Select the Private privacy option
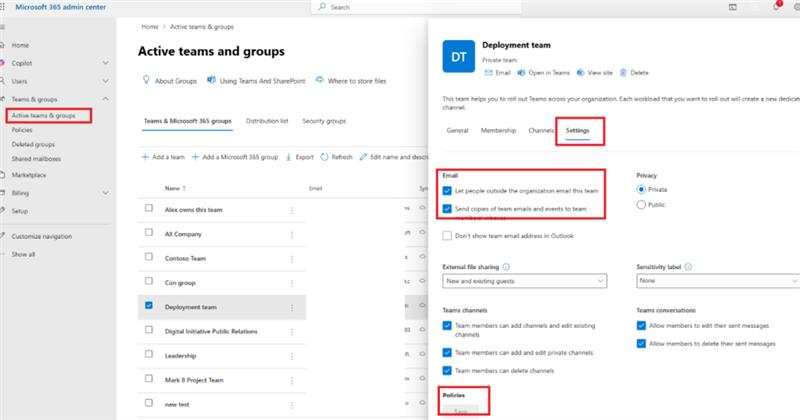 pyautogui.click(x=641, y=189)
